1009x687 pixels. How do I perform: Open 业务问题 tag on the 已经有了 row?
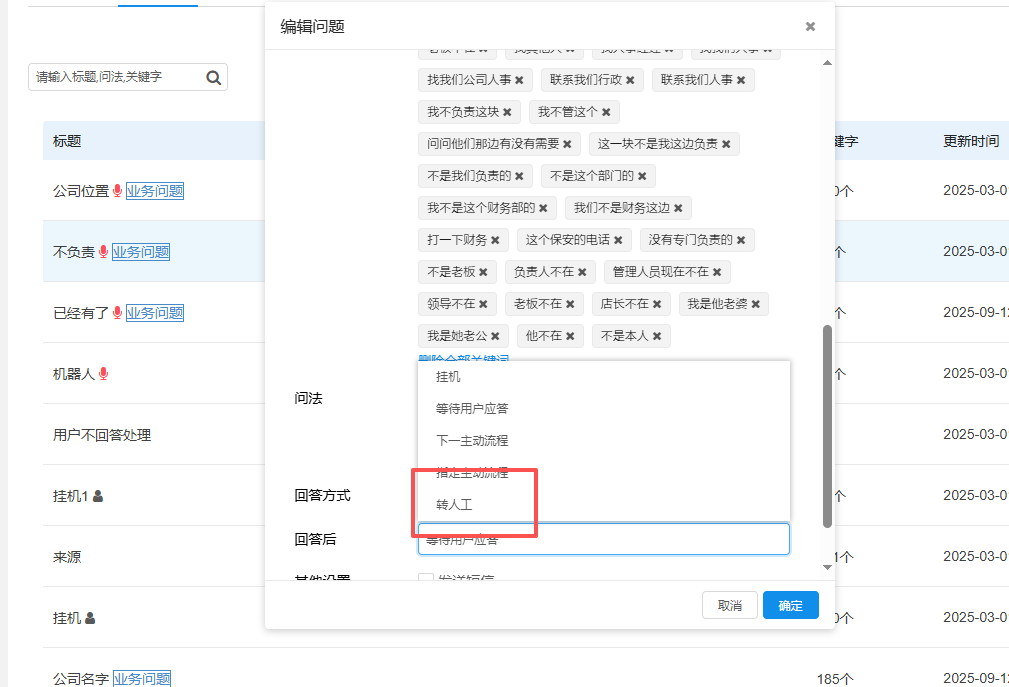pyautogui.click(x=155, y=313)
